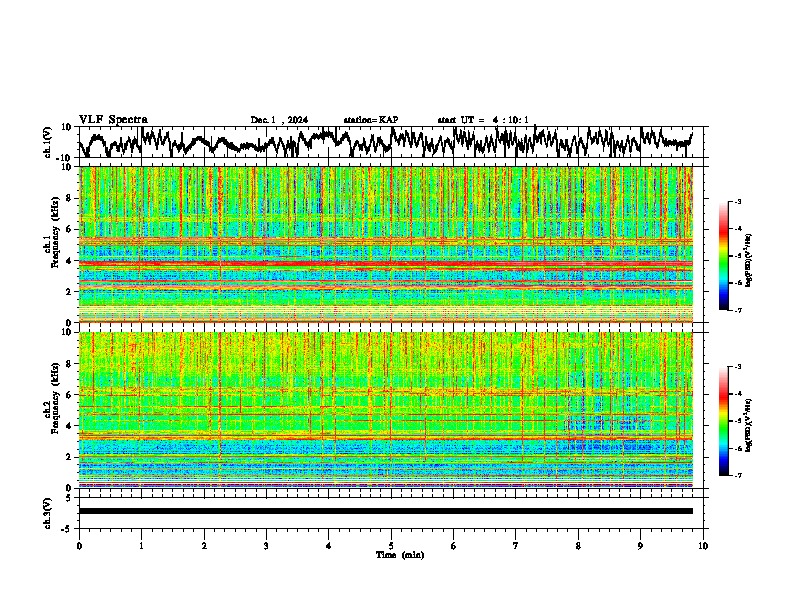Click the strong red band in ch.1 spectrogram
This screenshot has width=792, height=612.
pos(386,264)
